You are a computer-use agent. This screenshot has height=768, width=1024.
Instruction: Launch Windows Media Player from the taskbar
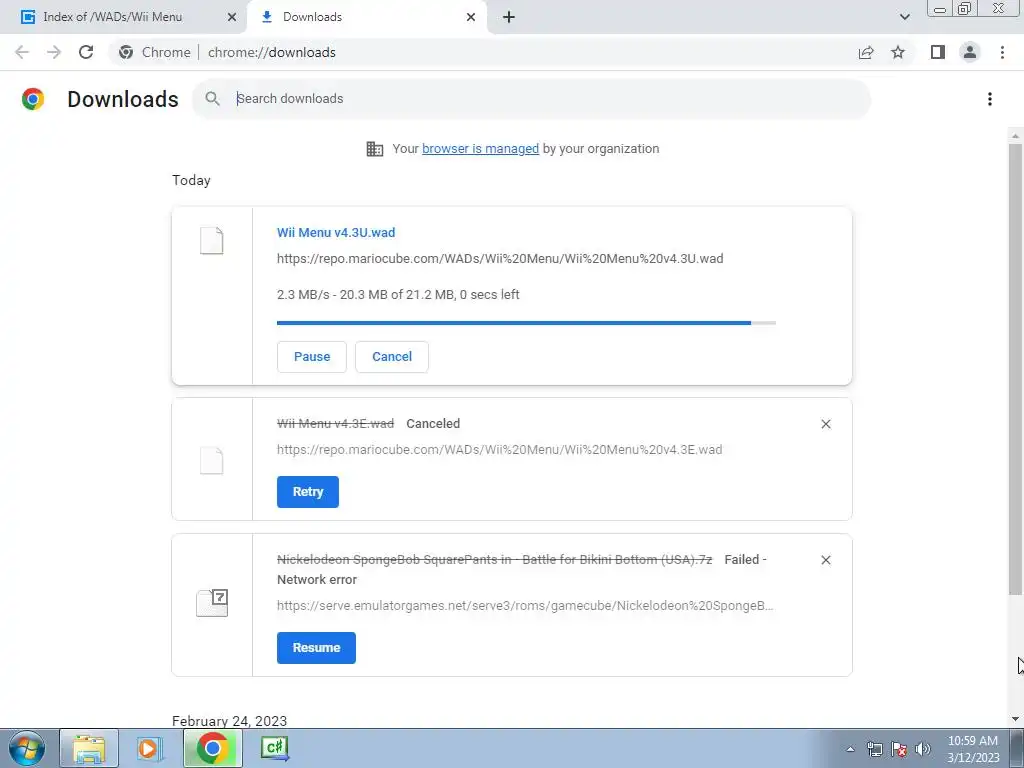(x=149, y=748)
